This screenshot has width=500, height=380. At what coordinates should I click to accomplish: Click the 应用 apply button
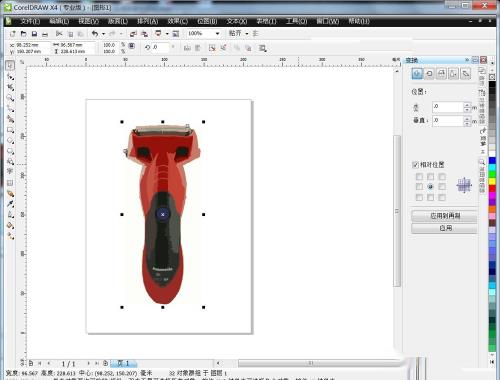(x=445, y=228)
